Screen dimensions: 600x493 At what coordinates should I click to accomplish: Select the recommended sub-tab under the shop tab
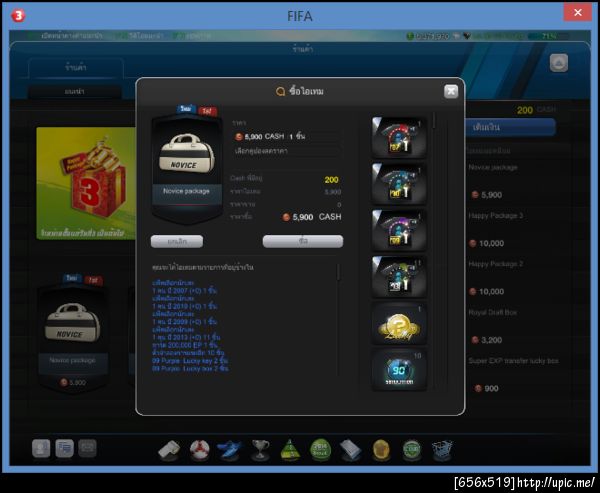[75, 92]
